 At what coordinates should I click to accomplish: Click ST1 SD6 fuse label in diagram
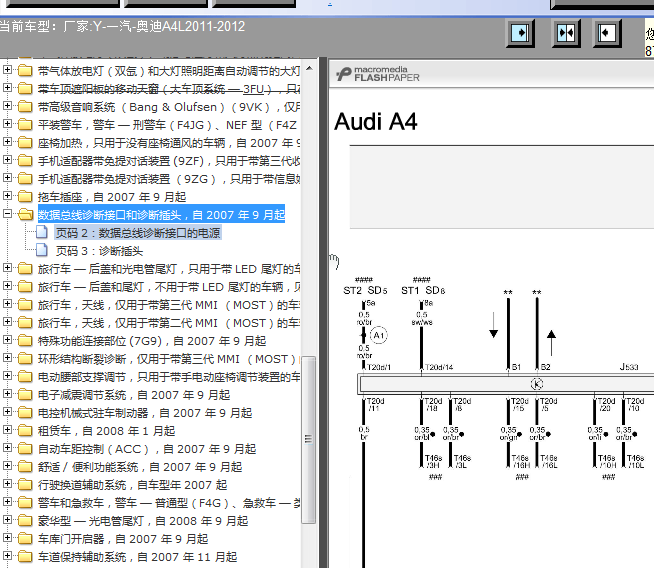click(x=423, y=290)
